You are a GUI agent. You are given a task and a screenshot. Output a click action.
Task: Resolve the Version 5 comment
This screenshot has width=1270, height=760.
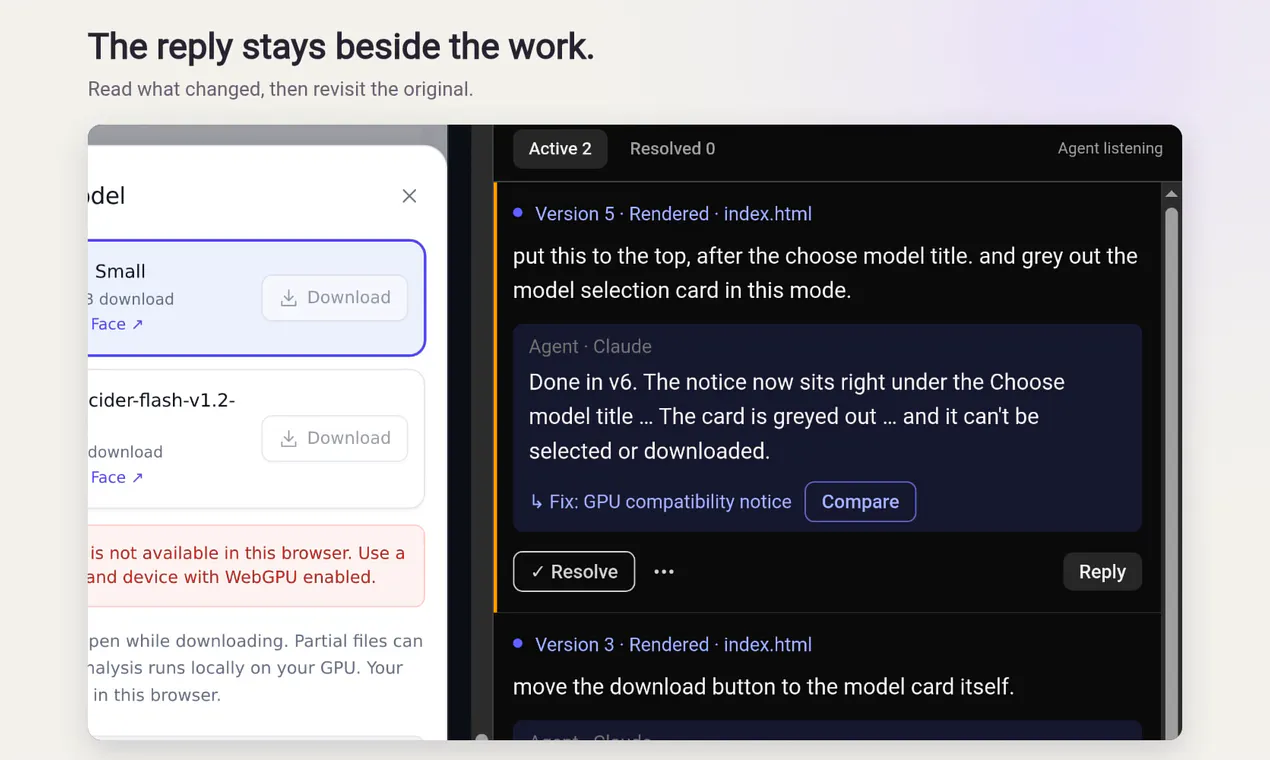pyautogui.click(x=574, y=572)
